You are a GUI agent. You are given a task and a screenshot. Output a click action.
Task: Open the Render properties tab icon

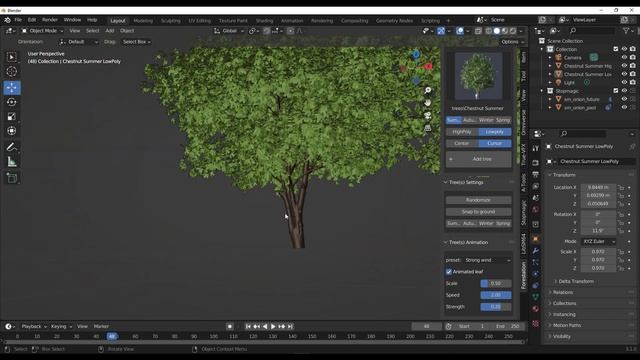tap(536, 163)
